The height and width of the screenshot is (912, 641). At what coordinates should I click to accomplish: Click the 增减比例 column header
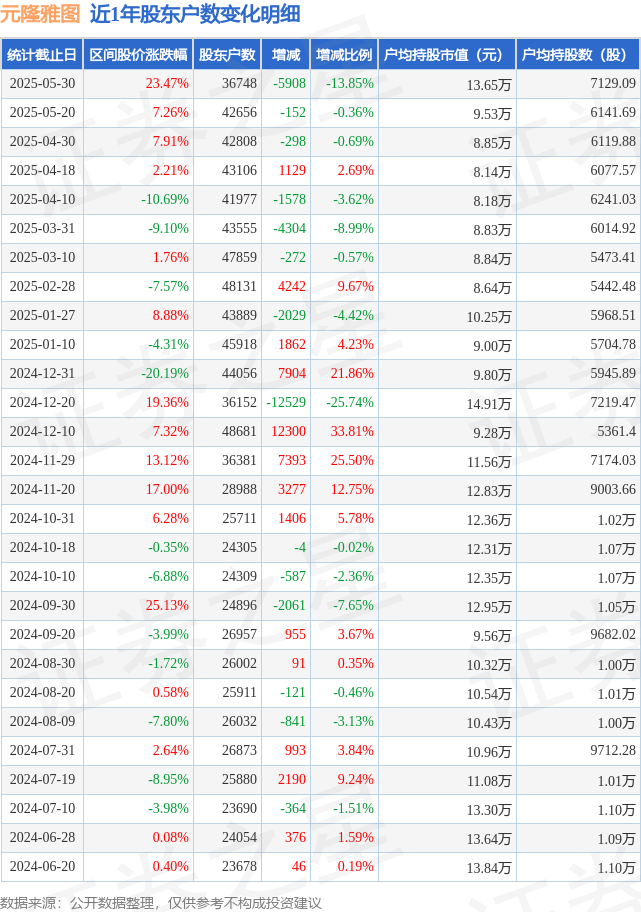coord(344,55)
